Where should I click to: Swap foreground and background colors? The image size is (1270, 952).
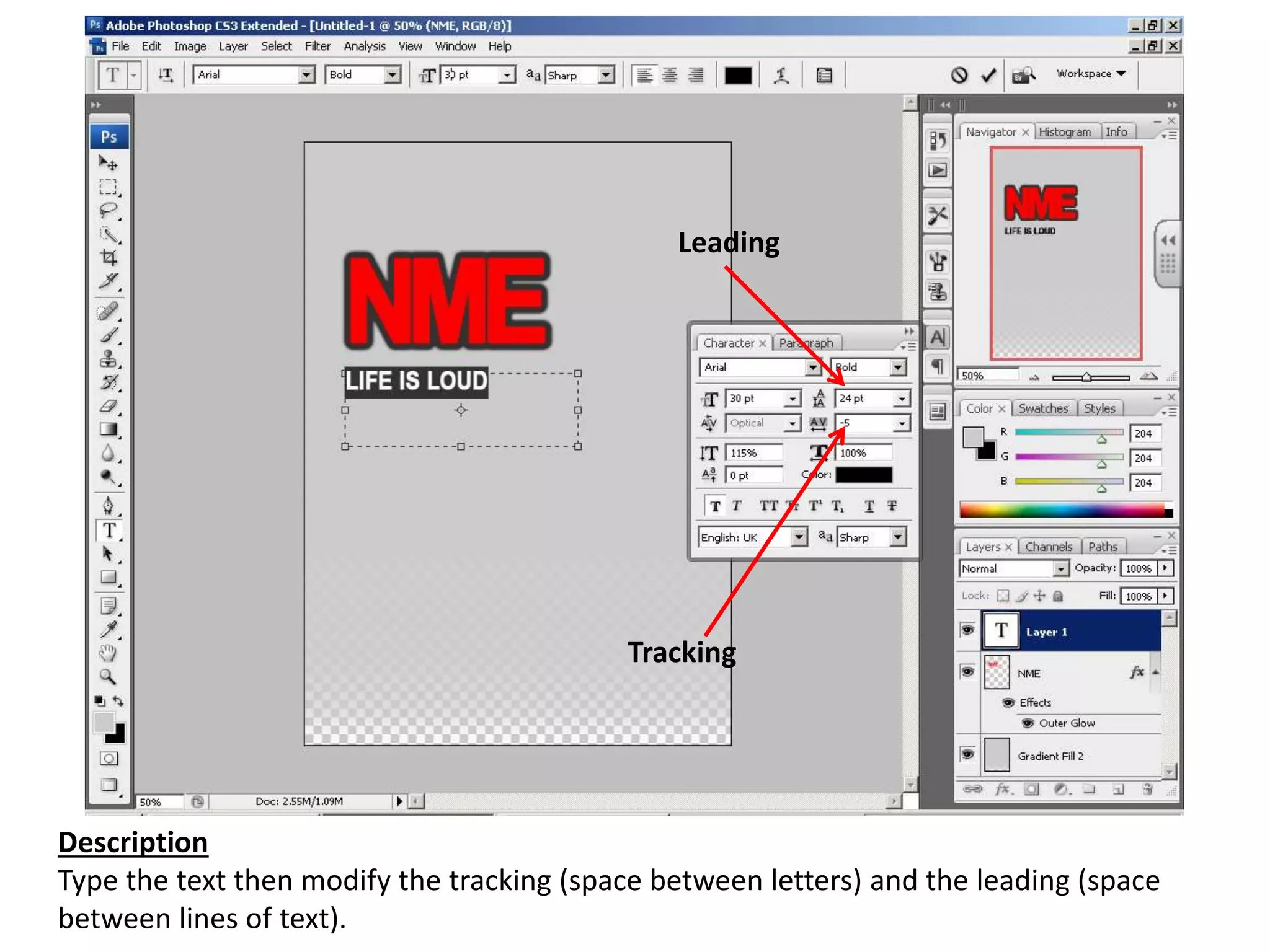118,701
